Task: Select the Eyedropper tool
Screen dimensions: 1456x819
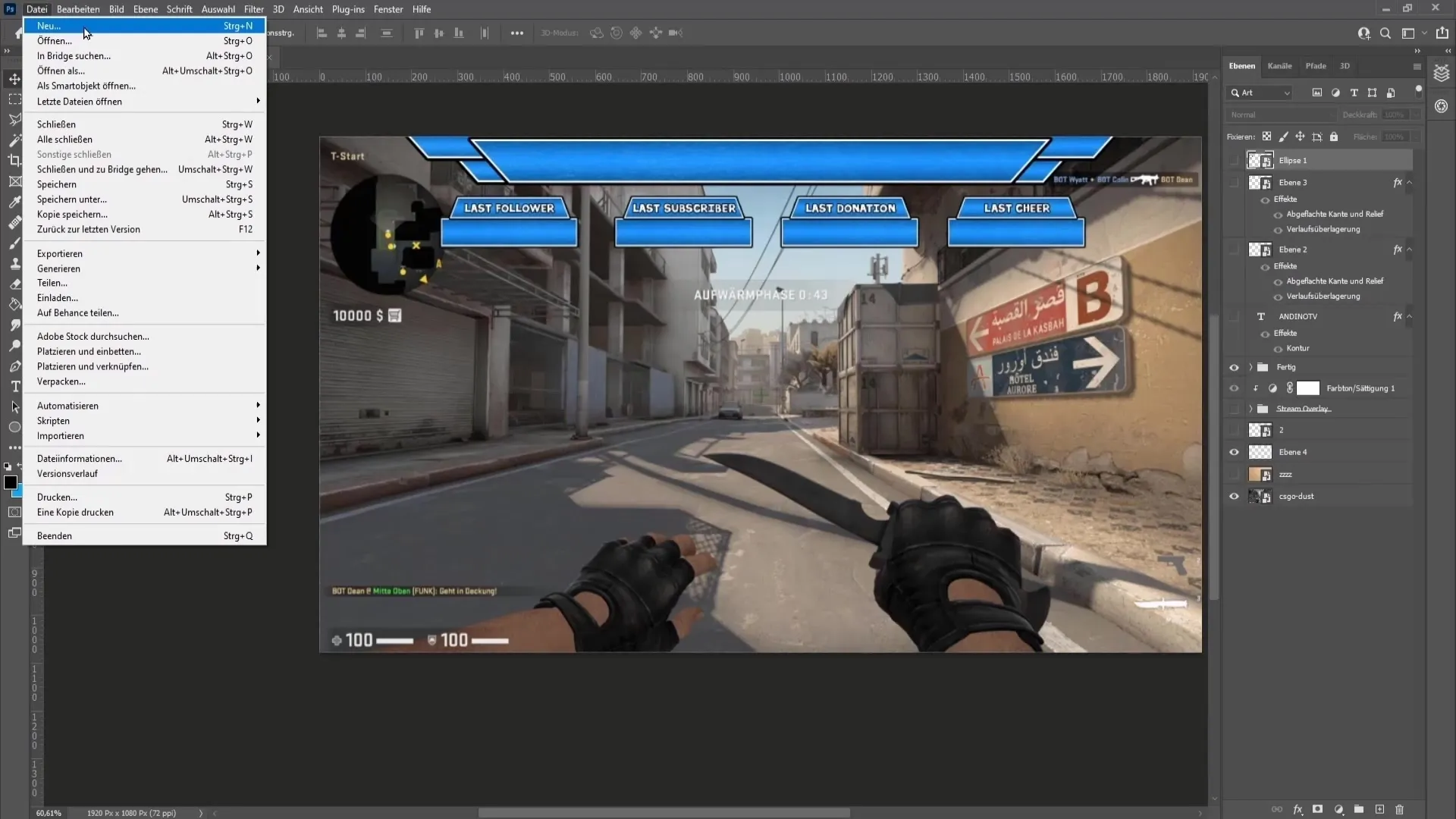Action: 14,202
